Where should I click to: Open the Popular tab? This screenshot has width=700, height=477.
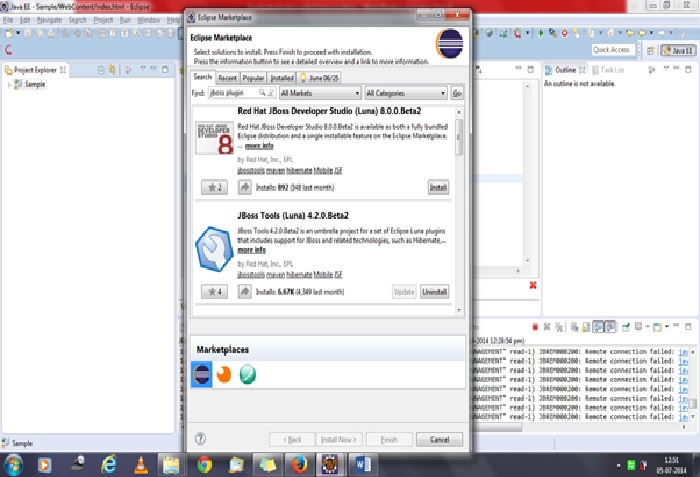(x=253, y=78)
